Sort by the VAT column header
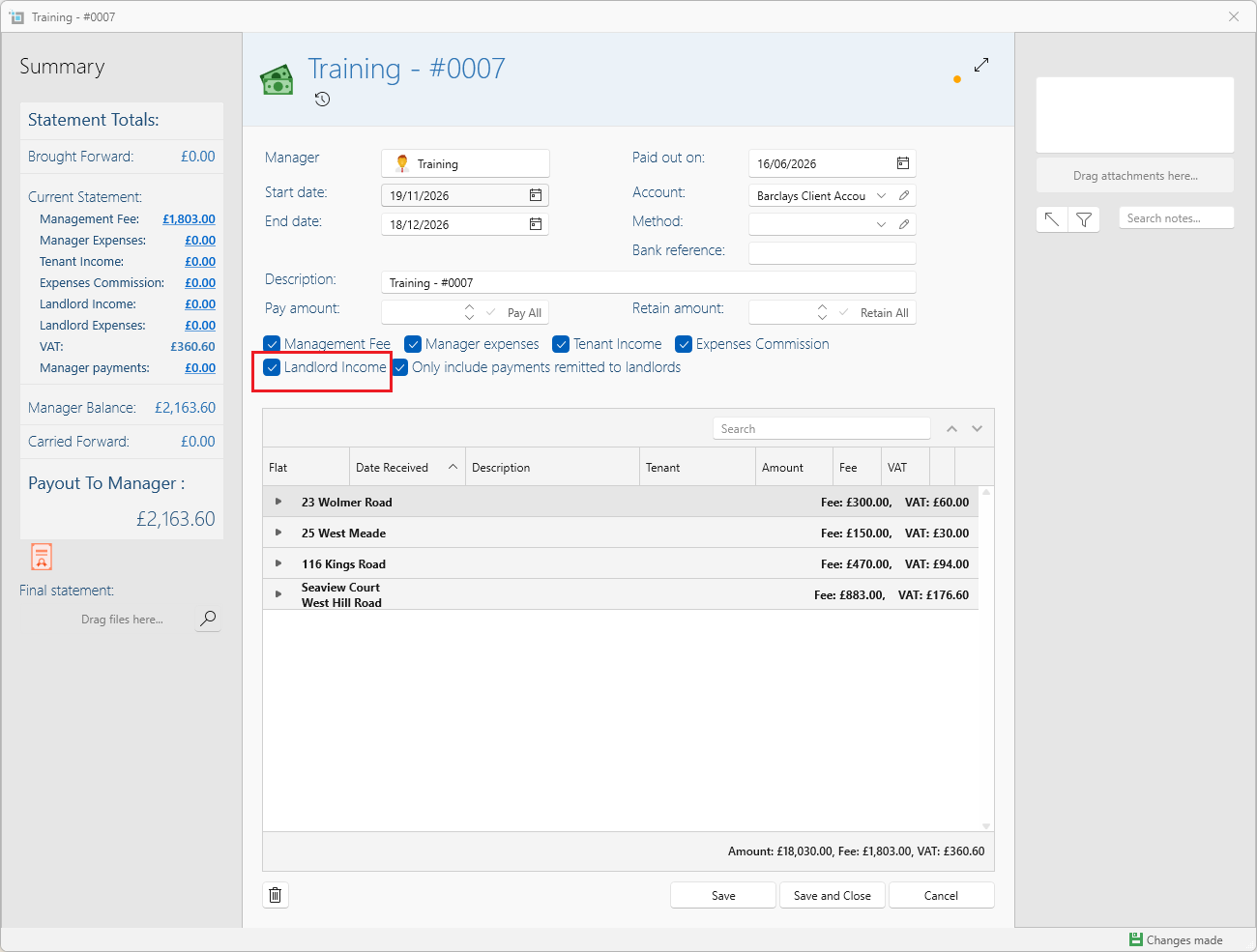The width and height of the screenshot is (1257, 952). tap(905, 467)
